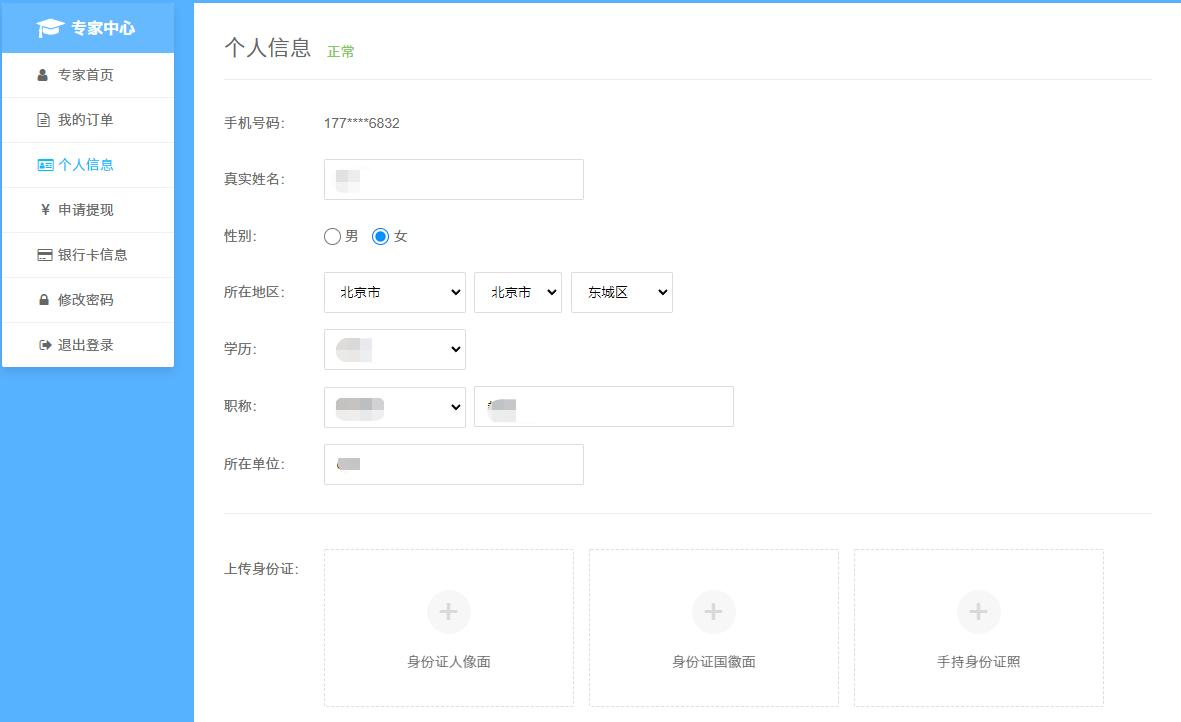Open the 专家首页 menu item
1181x722 pixels.
tap(88, 75)
